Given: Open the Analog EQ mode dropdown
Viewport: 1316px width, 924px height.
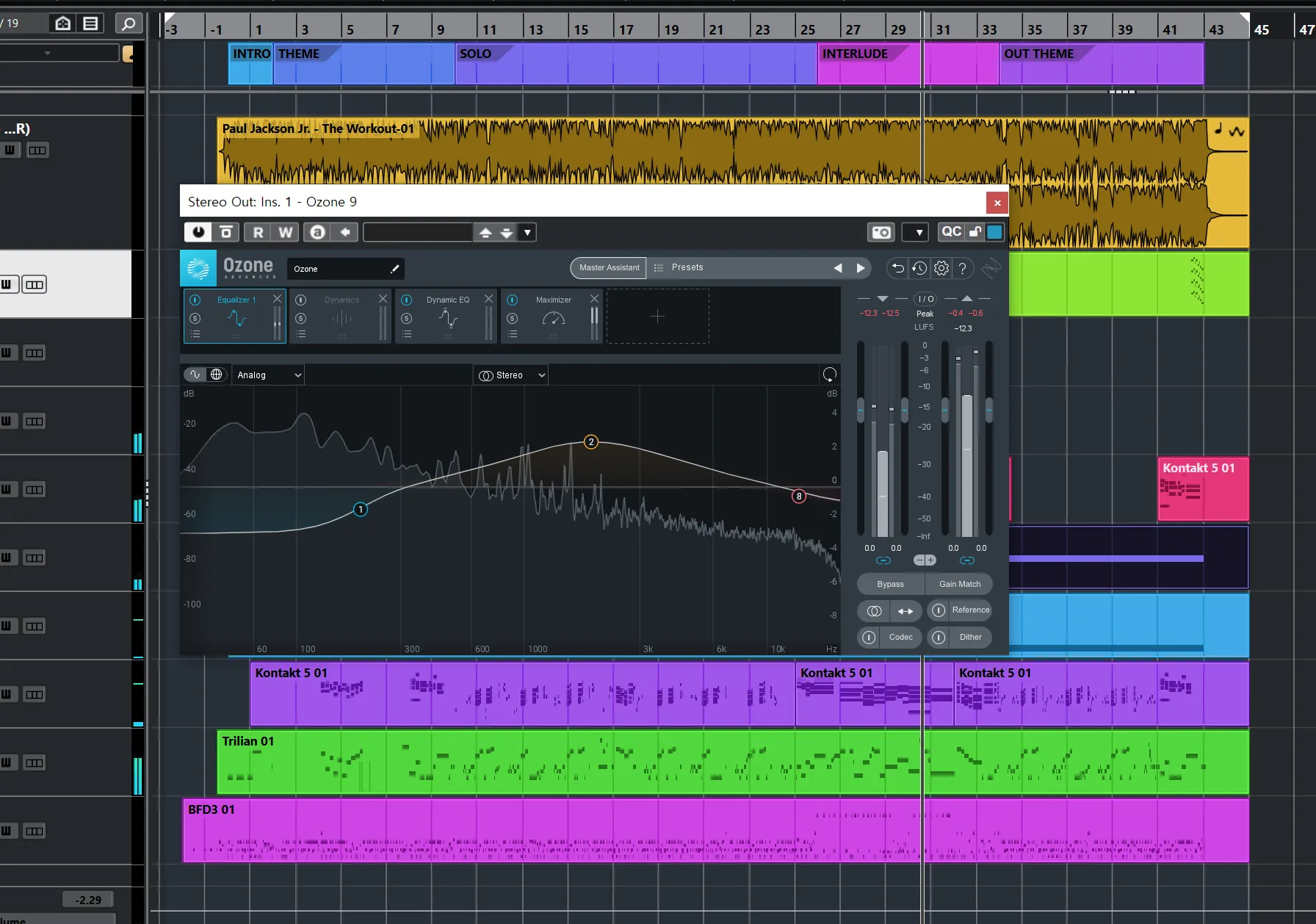Looking at the screenshot, I should [x=269, y=375].
